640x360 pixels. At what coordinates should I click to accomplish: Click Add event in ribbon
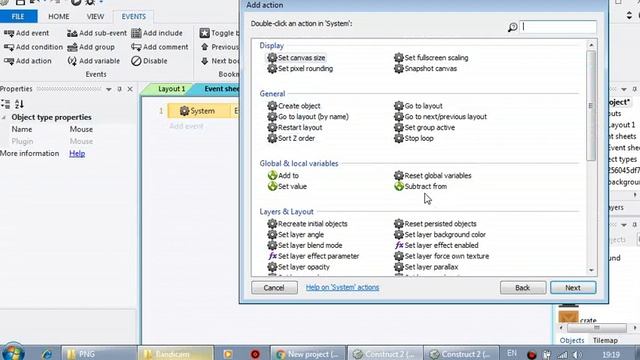click(x=26, y=33)
